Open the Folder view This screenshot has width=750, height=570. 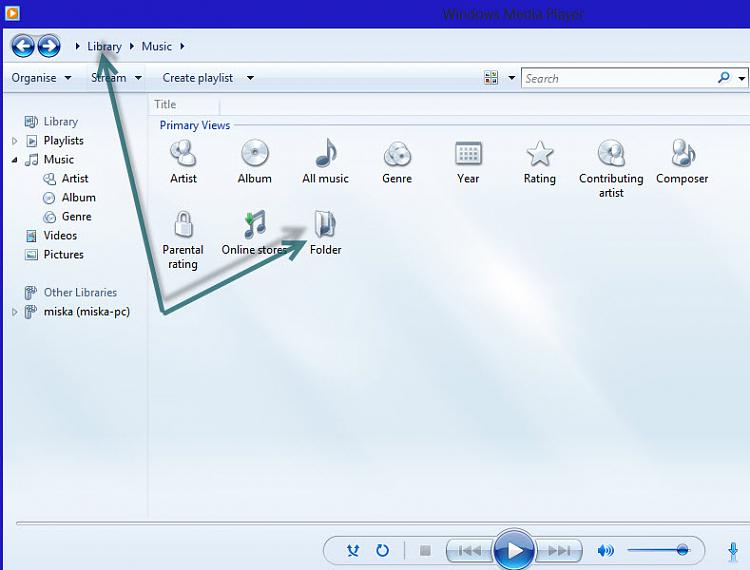click(x=325, y=233)
